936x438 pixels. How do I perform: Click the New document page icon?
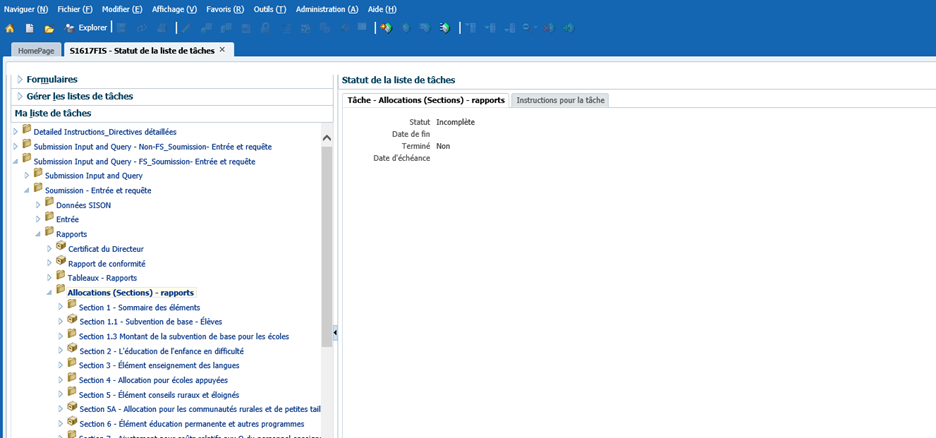29,28
